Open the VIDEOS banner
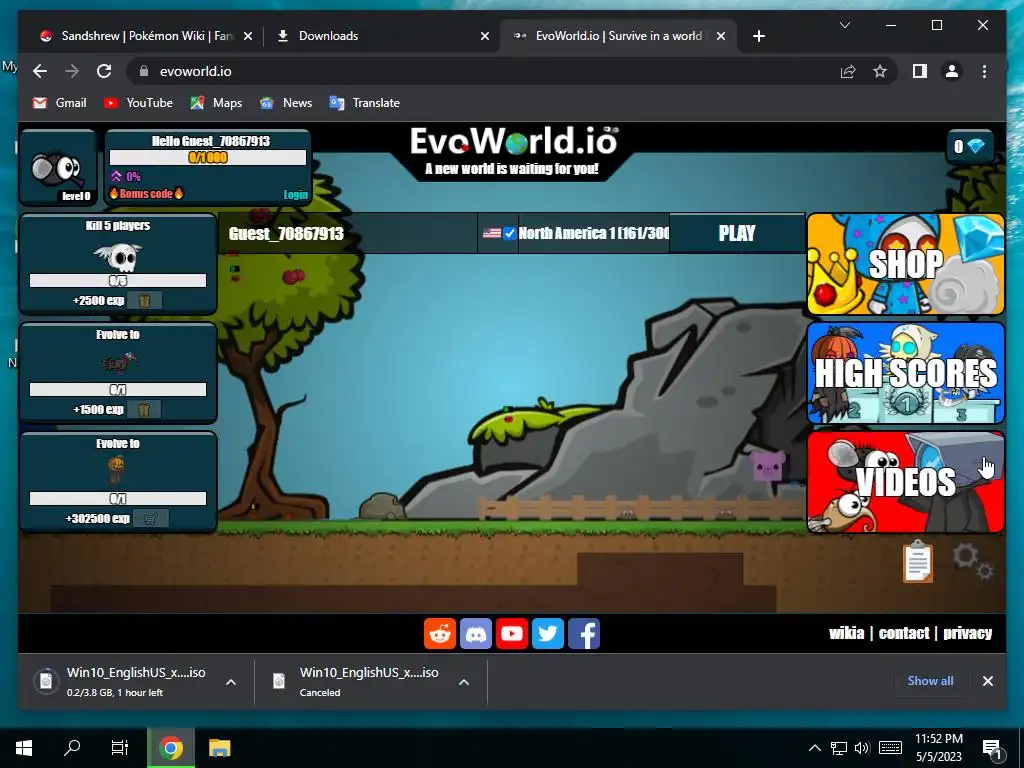 906,482
